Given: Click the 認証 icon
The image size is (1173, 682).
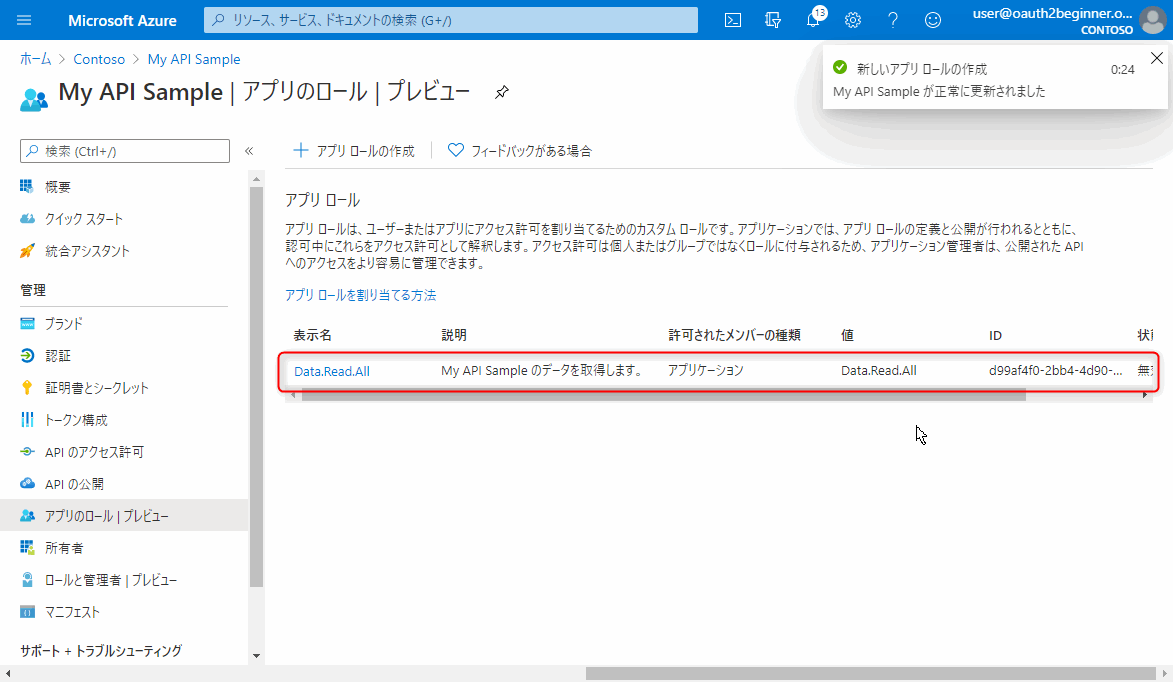Looking at the screenshot, I should [x=27, y=355].
